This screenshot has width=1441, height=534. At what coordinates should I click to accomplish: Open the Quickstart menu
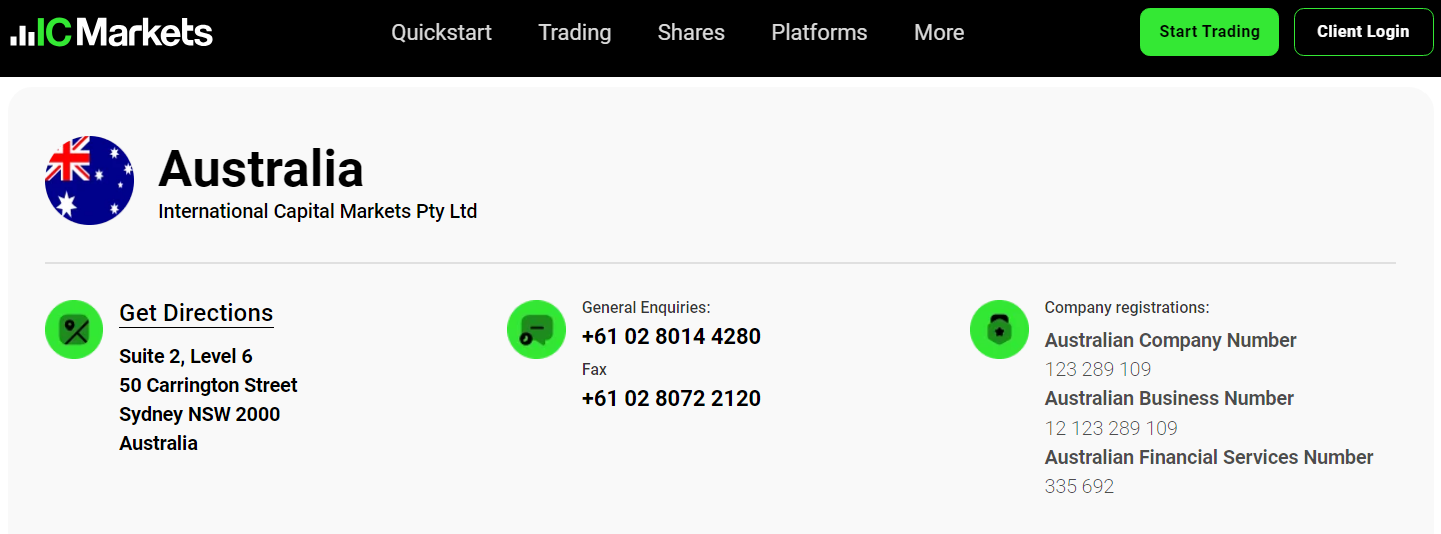pyautogui.click(x=441, y=32)
